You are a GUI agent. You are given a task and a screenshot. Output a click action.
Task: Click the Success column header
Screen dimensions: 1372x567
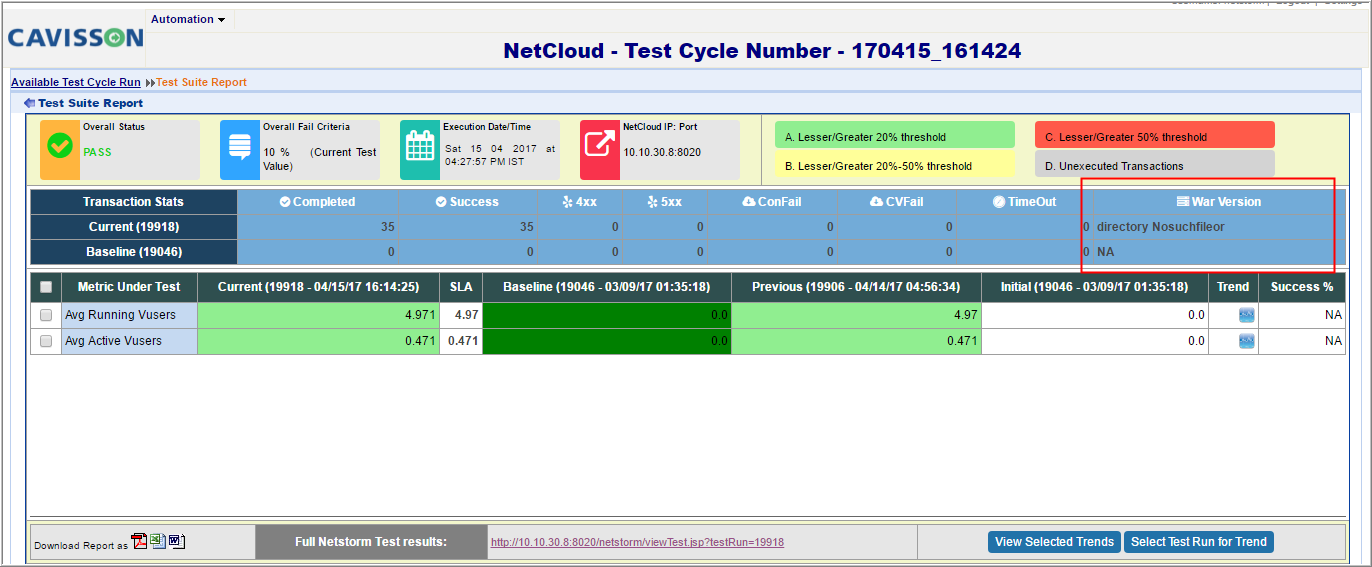pos(467,202)
